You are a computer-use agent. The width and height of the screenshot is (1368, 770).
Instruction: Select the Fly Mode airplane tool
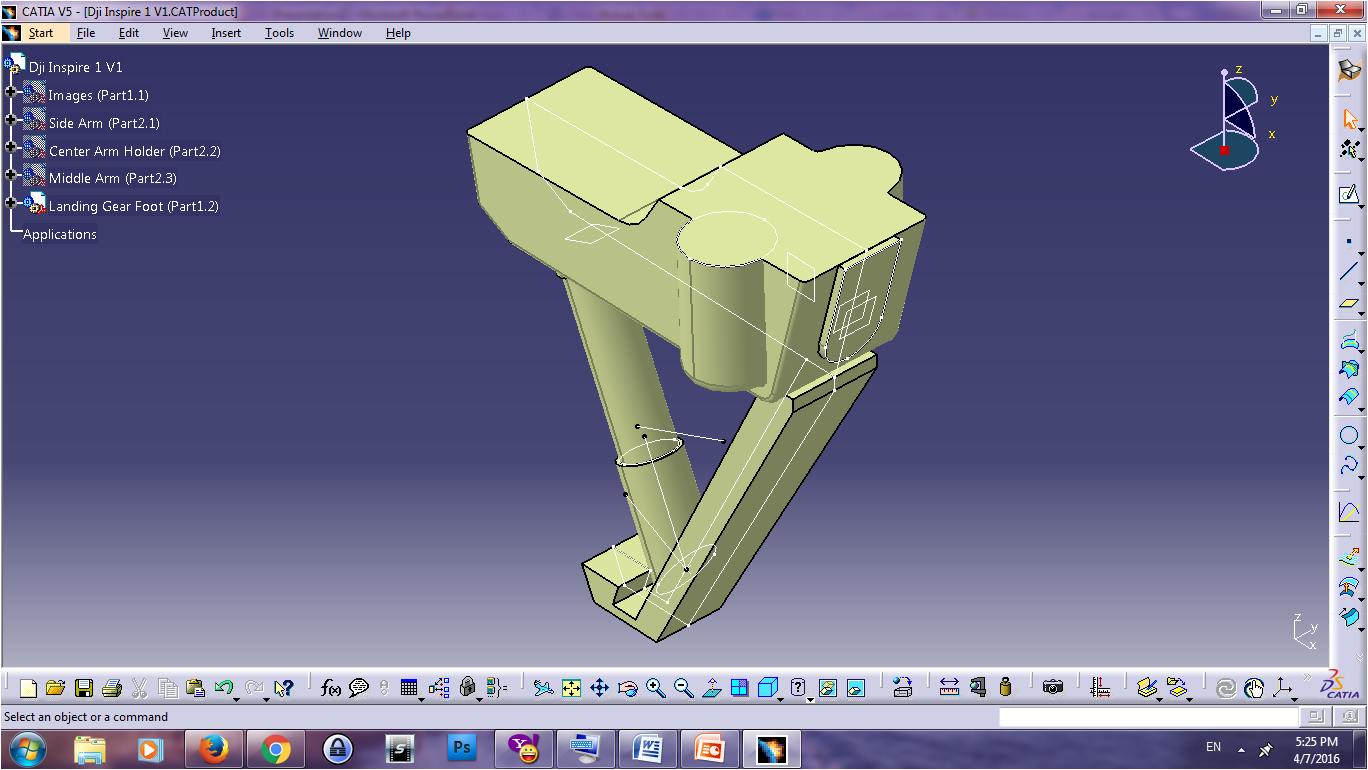543,688
